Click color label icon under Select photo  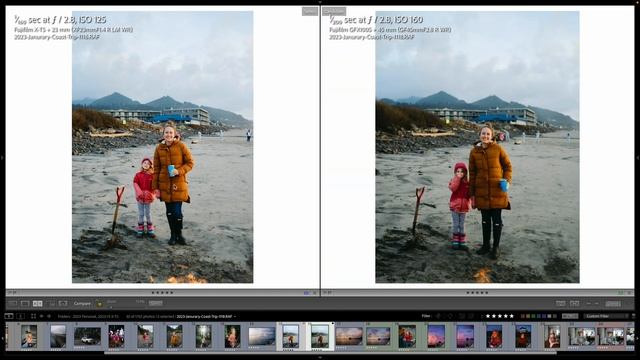[306, 293]
